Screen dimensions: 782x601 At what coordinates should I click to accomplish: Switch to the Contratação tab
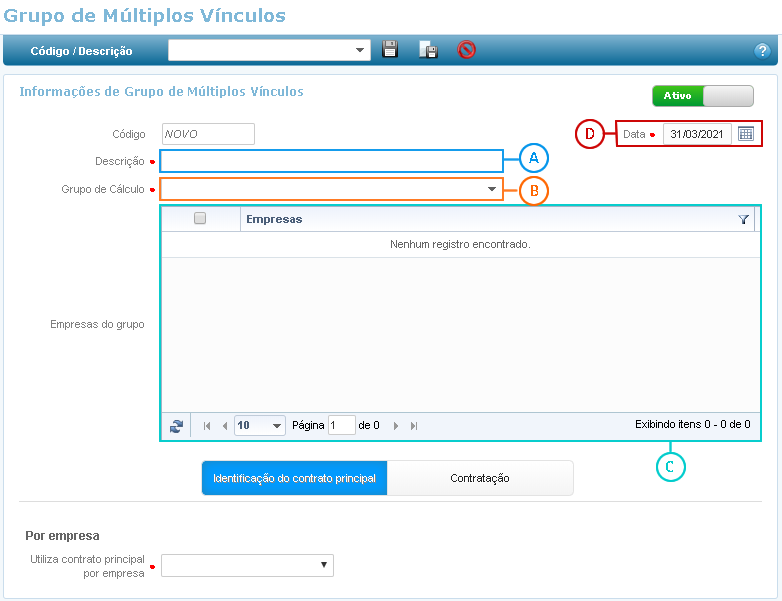[480, 478]
